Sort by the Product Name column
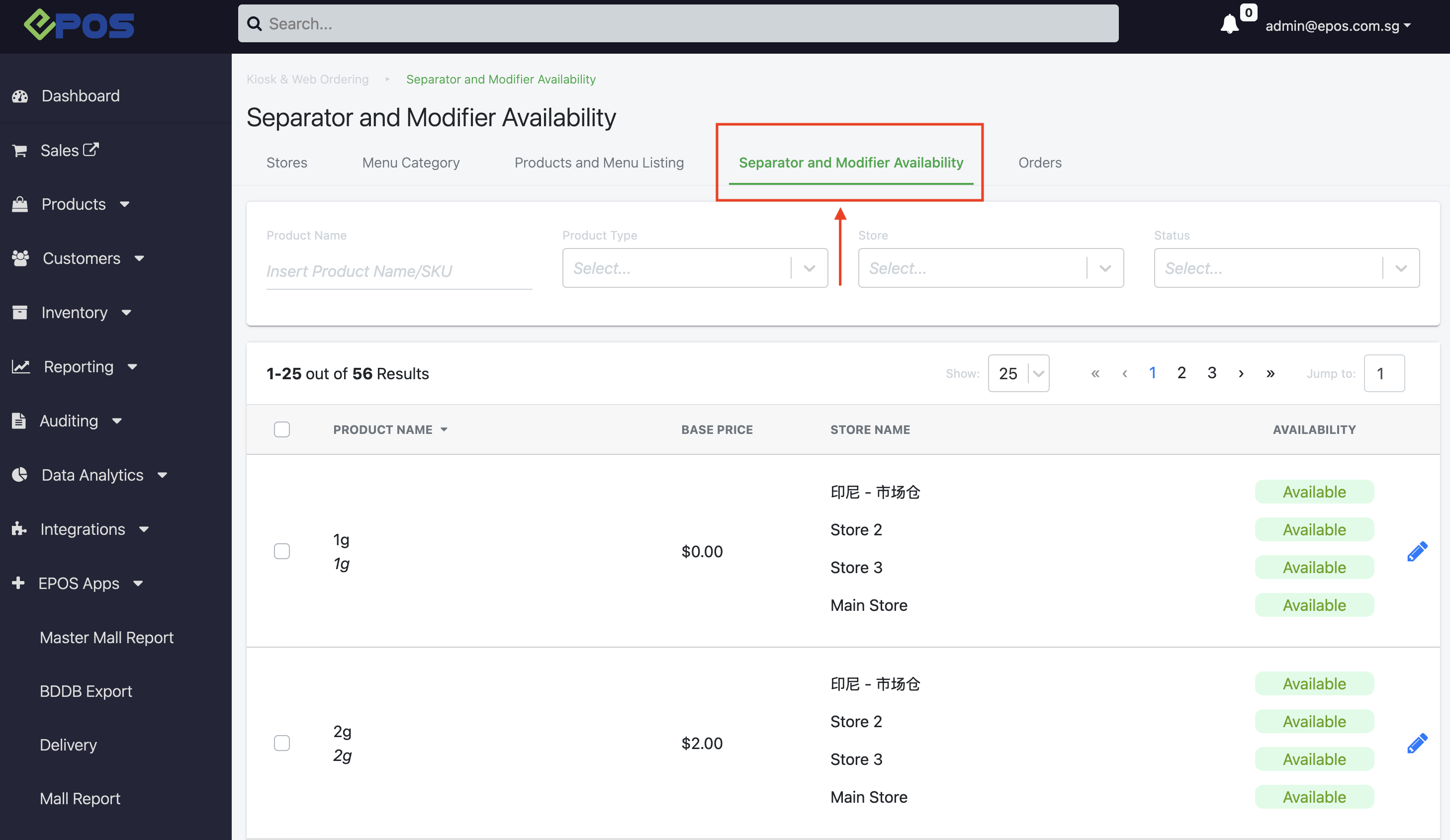The width and height of the screenshot is (1450, 840). [x=390, y=430]
